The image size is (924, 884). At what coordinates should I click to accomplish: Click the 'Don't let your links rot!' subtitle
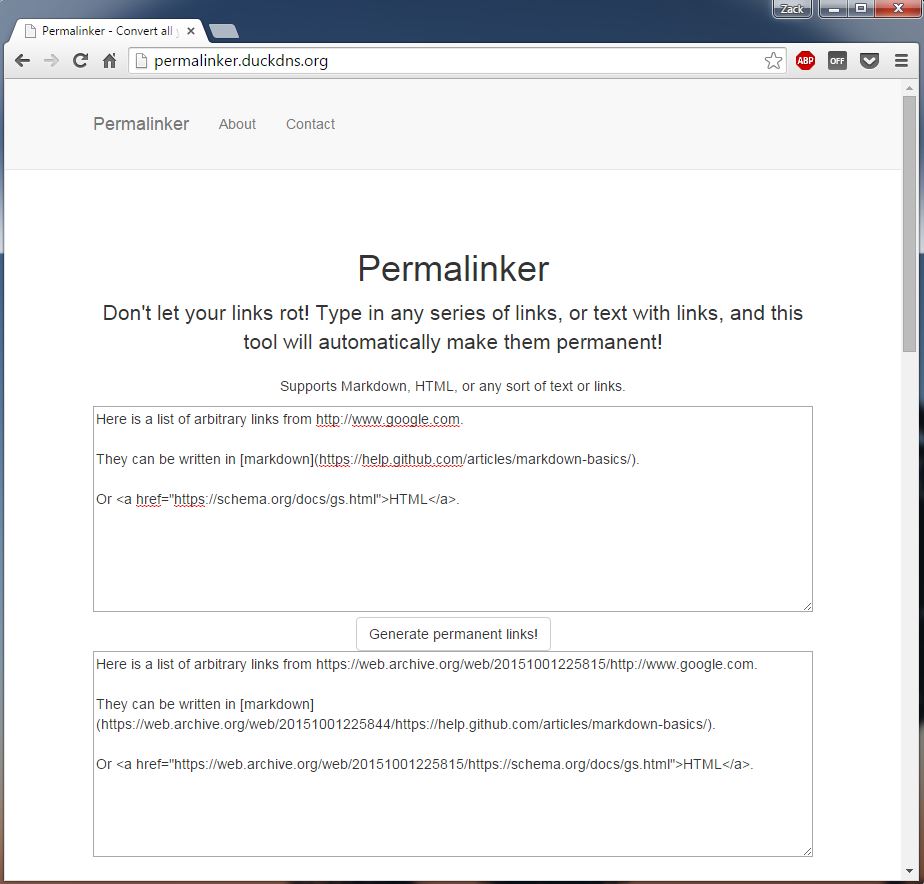[453, 328]
